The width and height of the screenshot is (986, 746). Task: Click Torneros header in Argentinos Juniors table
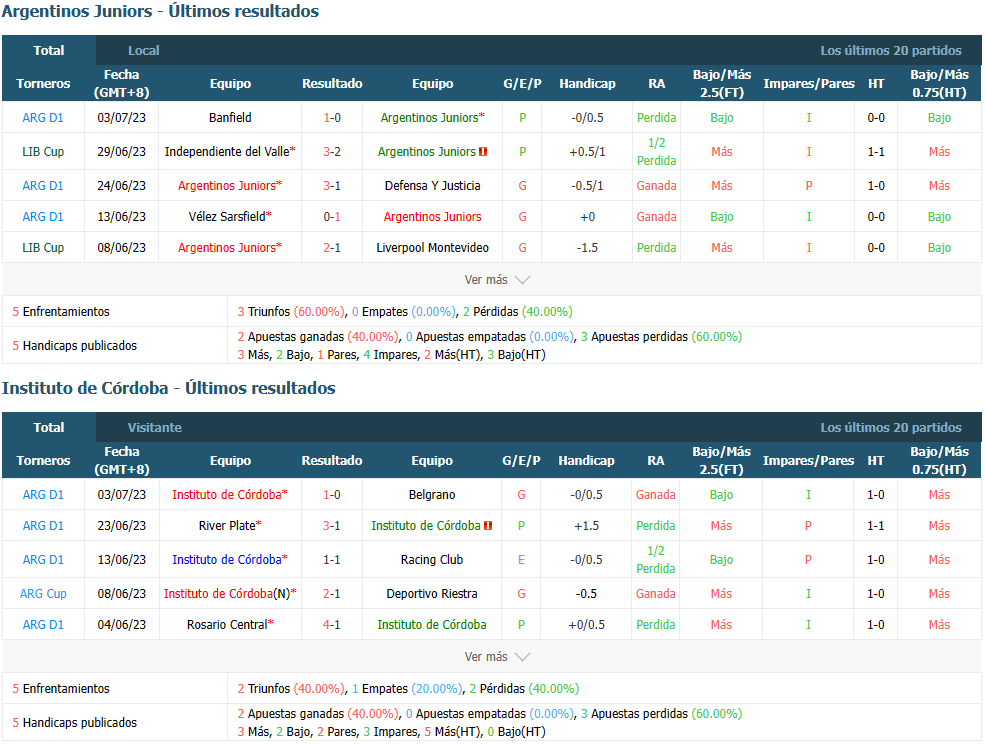(x=43, y=84)
